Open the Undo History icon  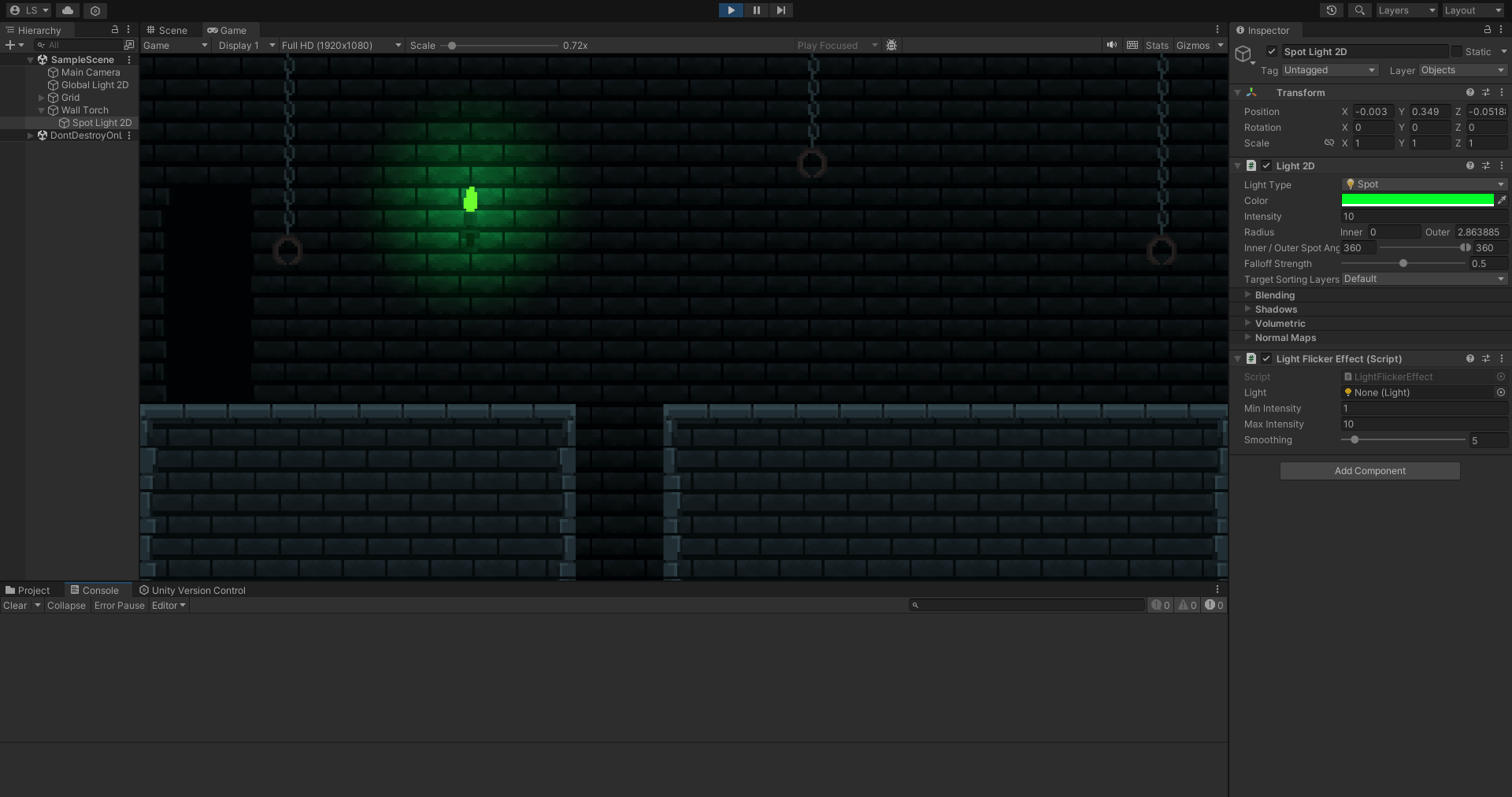tap(1332, 10)
